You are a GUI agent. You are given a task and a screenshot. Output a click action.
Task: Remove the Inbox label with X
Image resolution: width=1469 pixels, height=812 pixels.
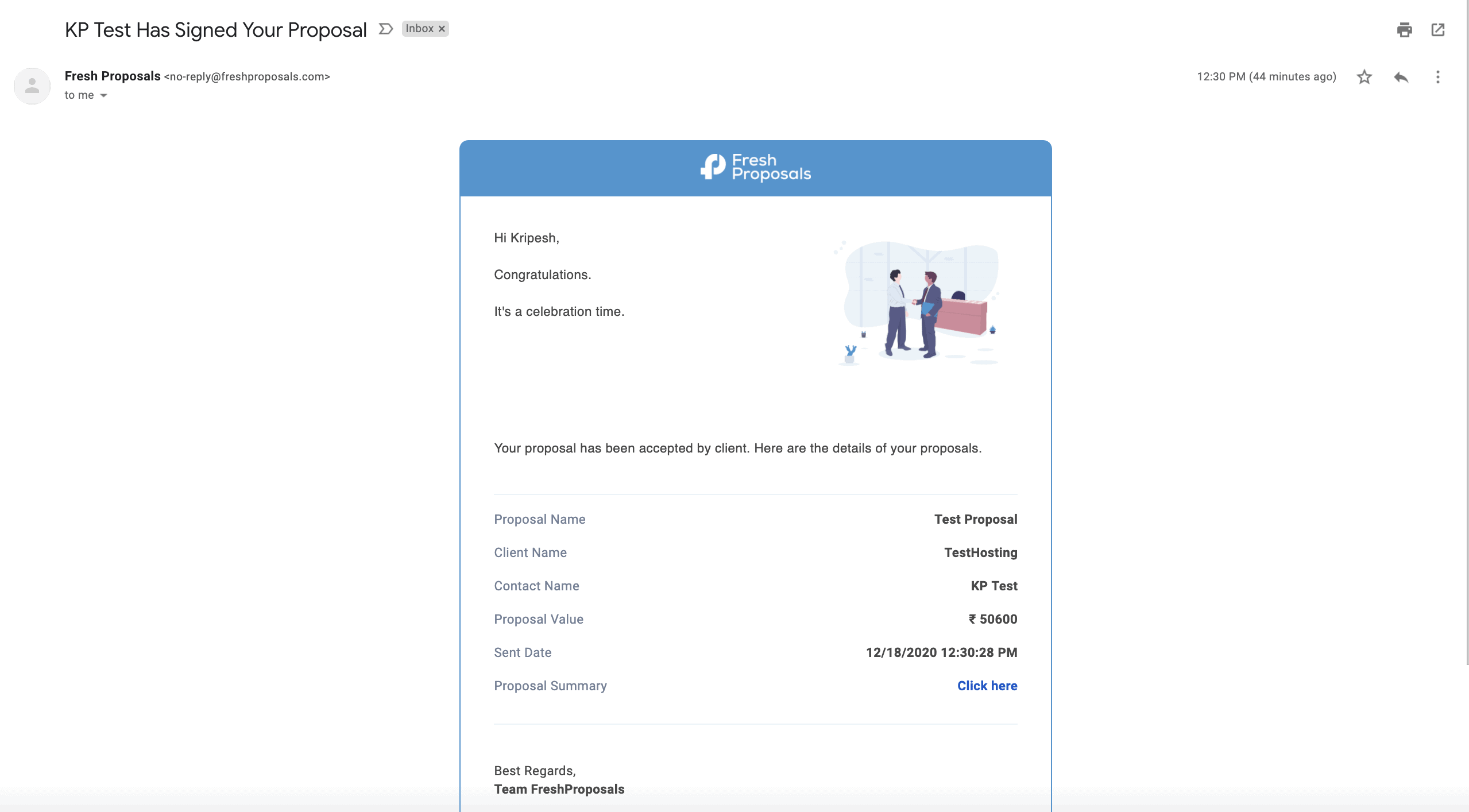(x=442, y=29)
